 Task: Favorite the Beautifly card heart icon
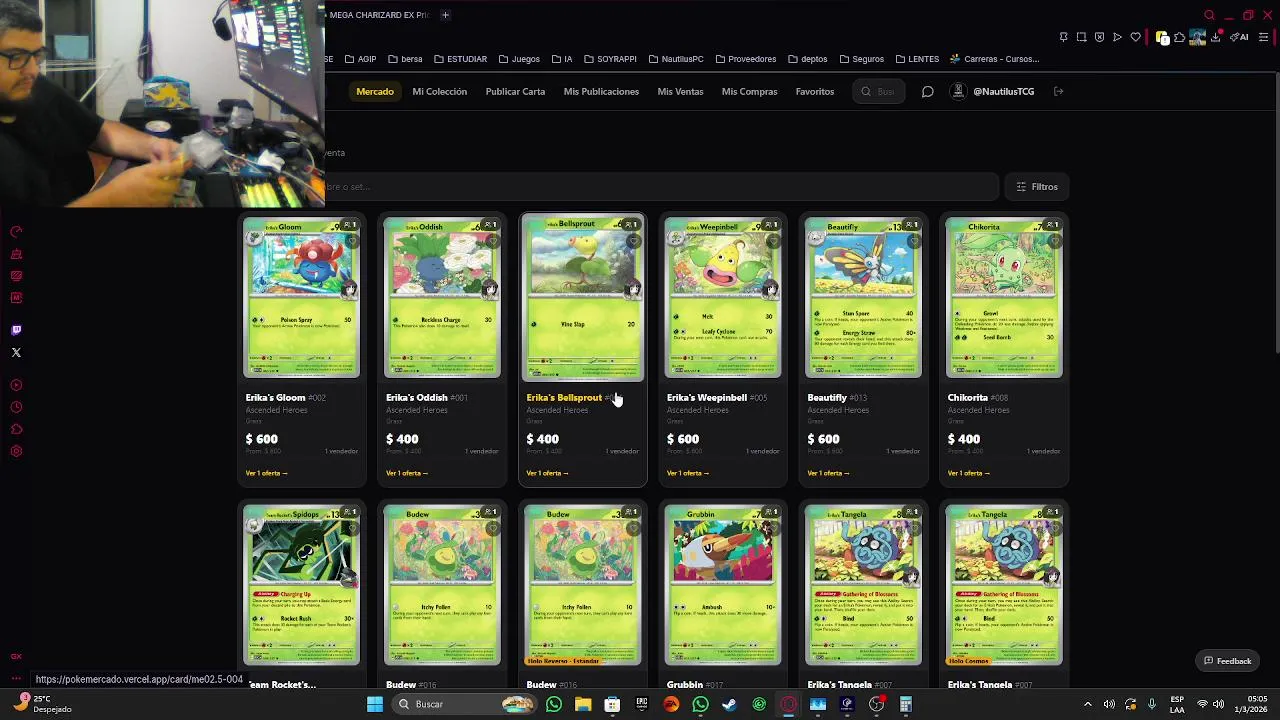[914, 241]
